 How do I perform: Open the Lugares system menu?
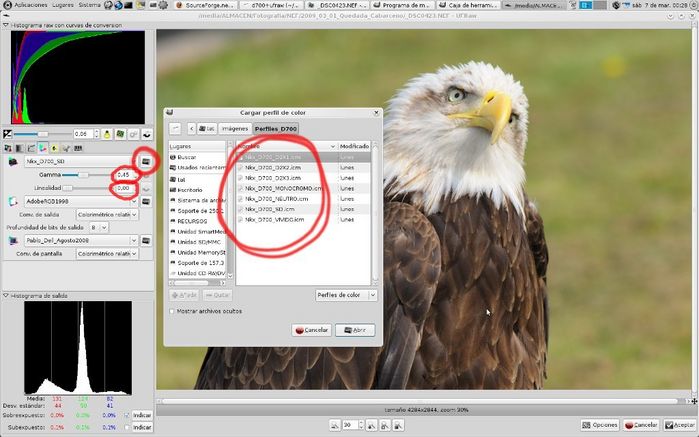click(63, 5)
